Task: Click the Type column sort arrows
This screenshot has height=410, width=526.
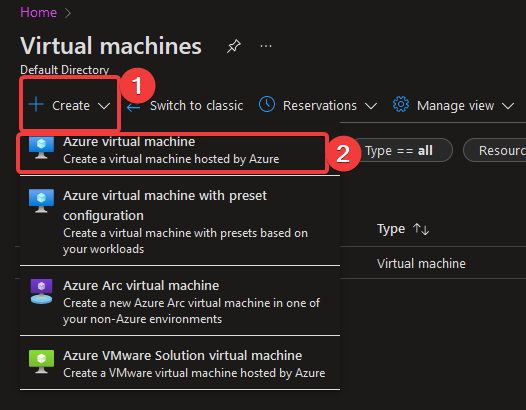Action: (421, 229)
